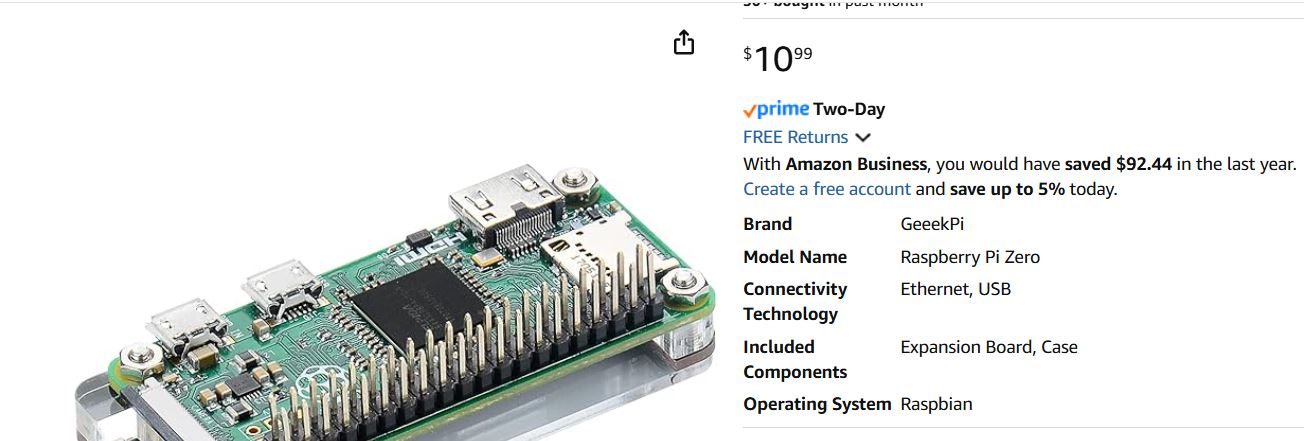The height and width of the screenshot is (441, 1304).
Task: Click the $10.99 price
Action: coord(778,59)
